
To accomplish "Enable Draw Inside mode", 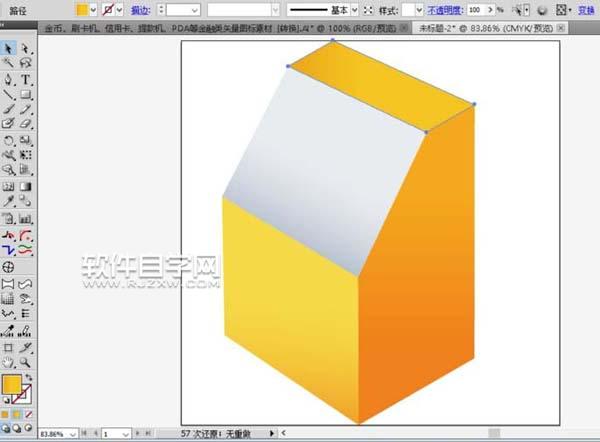I will coord(28,428).
